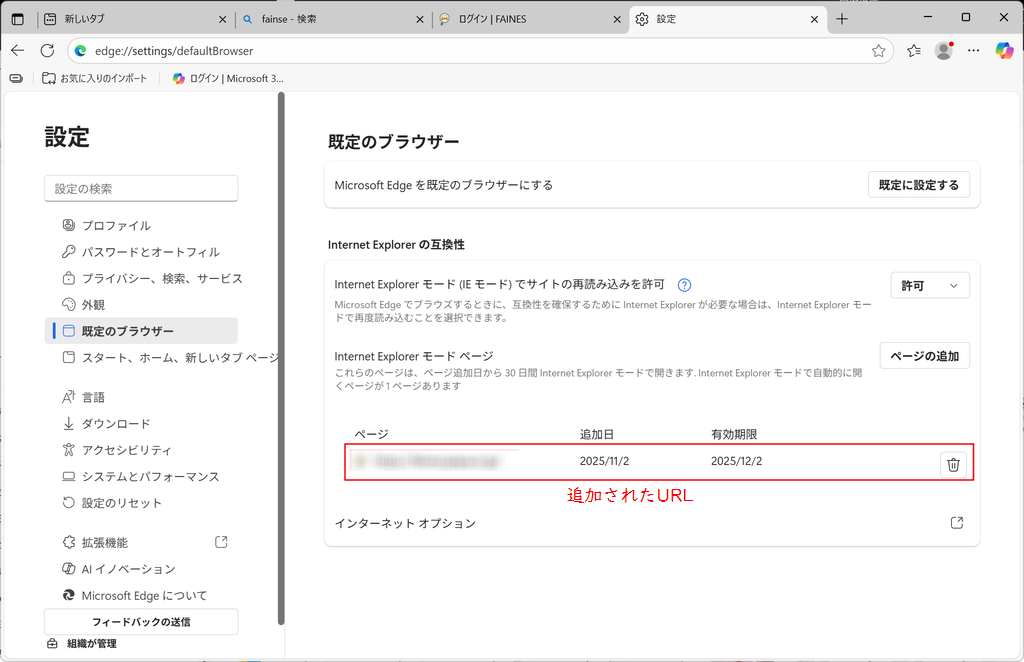Expand the IE mode 許可 dropdown
The width and height of the screenshot is (1024, 662).
pos(929,285)
